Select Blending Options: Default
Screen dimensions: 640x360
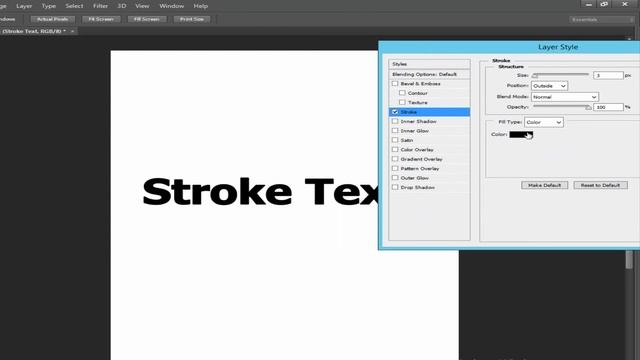429,74
